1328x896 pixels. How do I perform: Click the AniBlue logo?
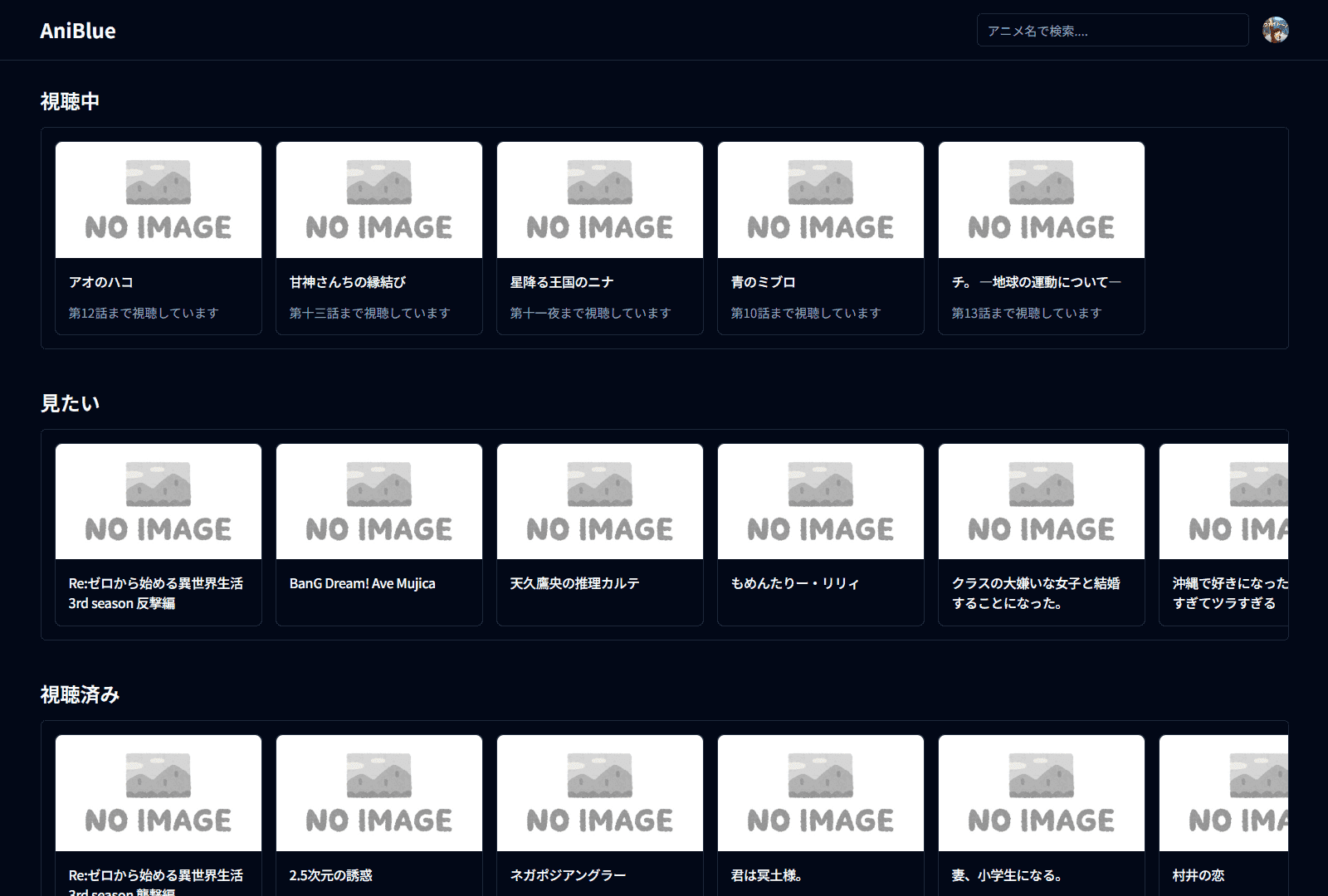point(78,31)
